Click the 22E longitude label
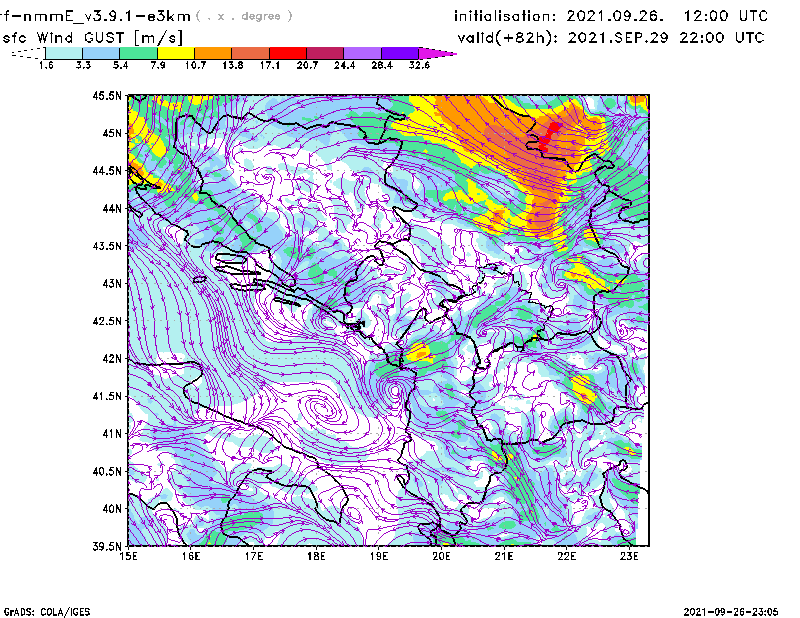The height and width of the screenshot is (618, 800). click(x=566, y=556)
